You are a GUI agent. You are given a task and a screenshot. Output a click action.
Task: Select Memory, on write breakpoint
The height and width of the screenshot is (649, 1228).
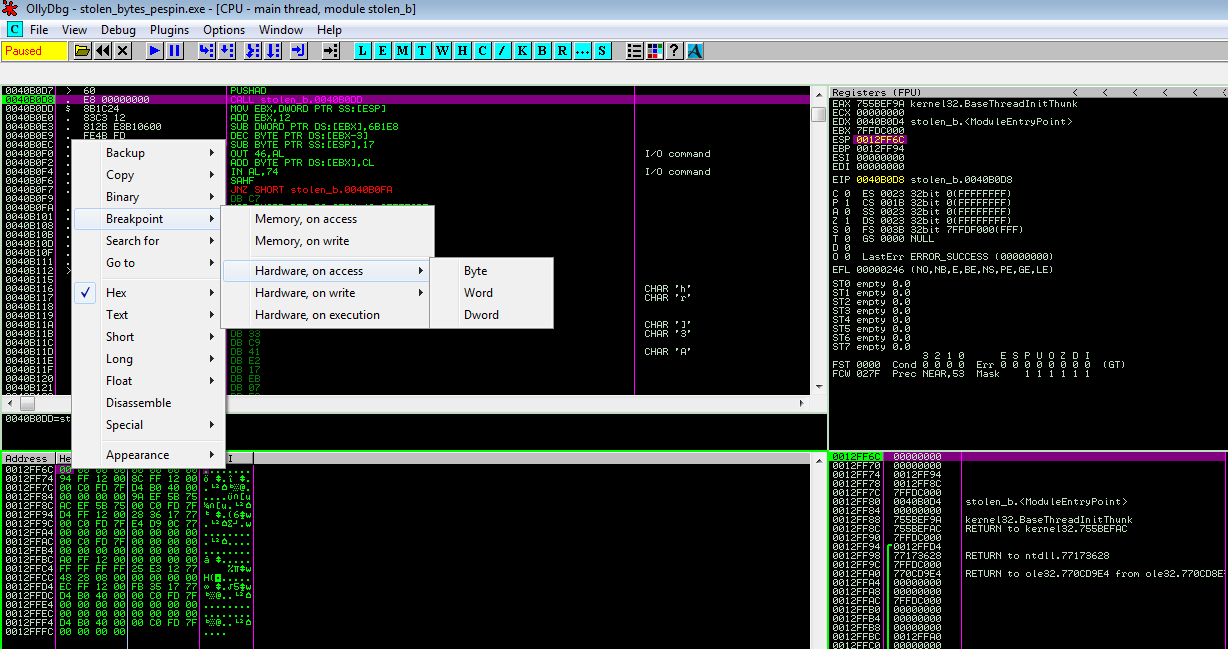tap(328, 241)
